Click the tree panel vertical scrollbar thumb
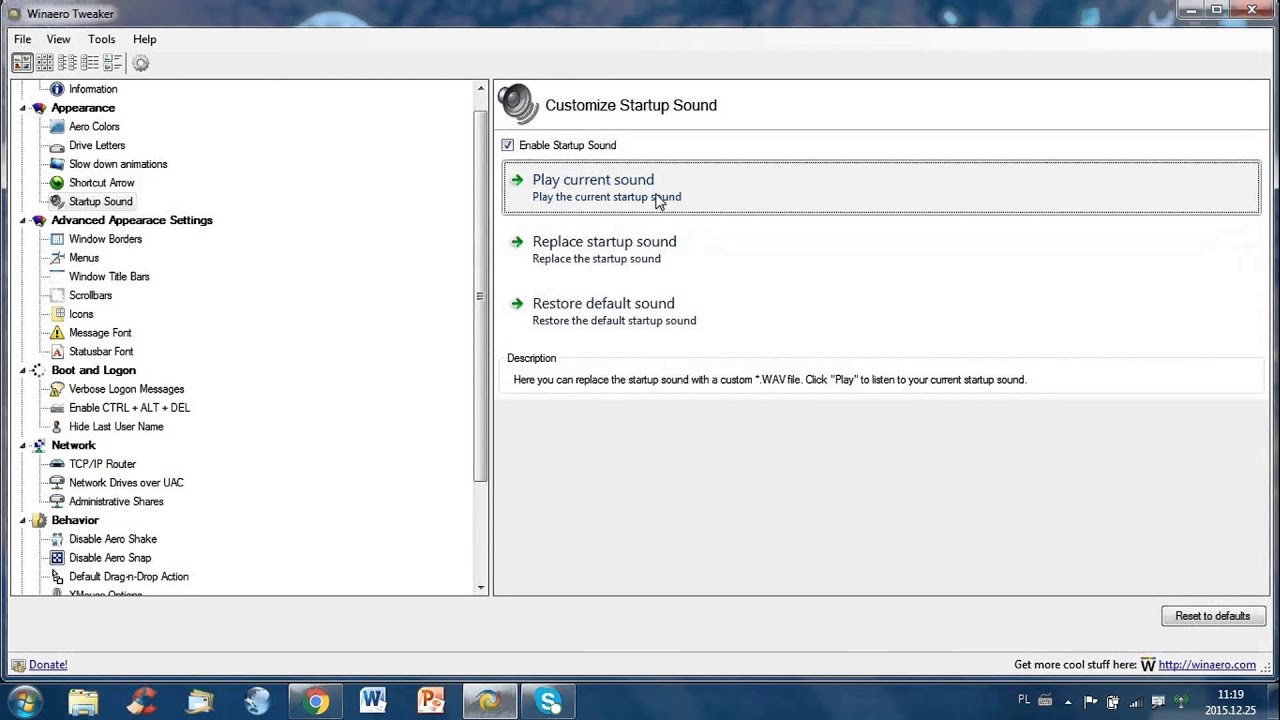 tap(480, 296)
